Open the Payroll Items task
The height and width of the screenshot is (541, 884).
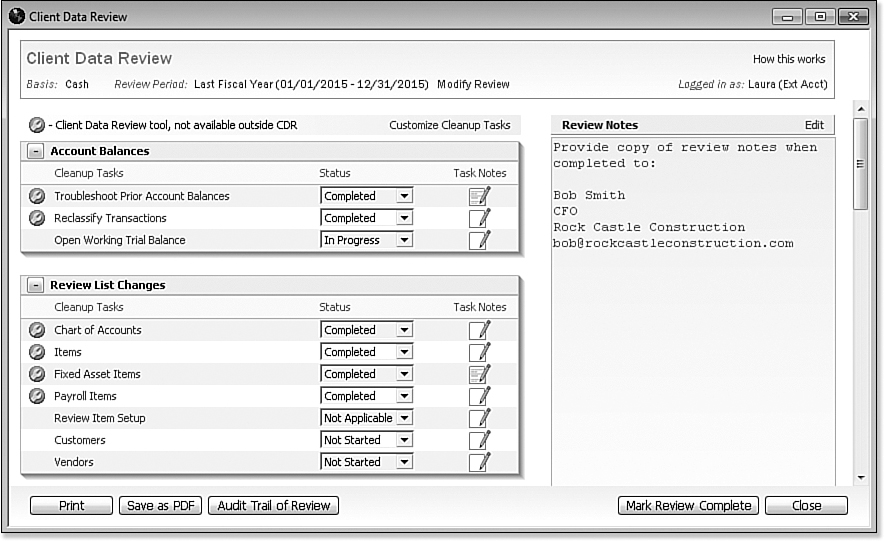pos(85,396)
